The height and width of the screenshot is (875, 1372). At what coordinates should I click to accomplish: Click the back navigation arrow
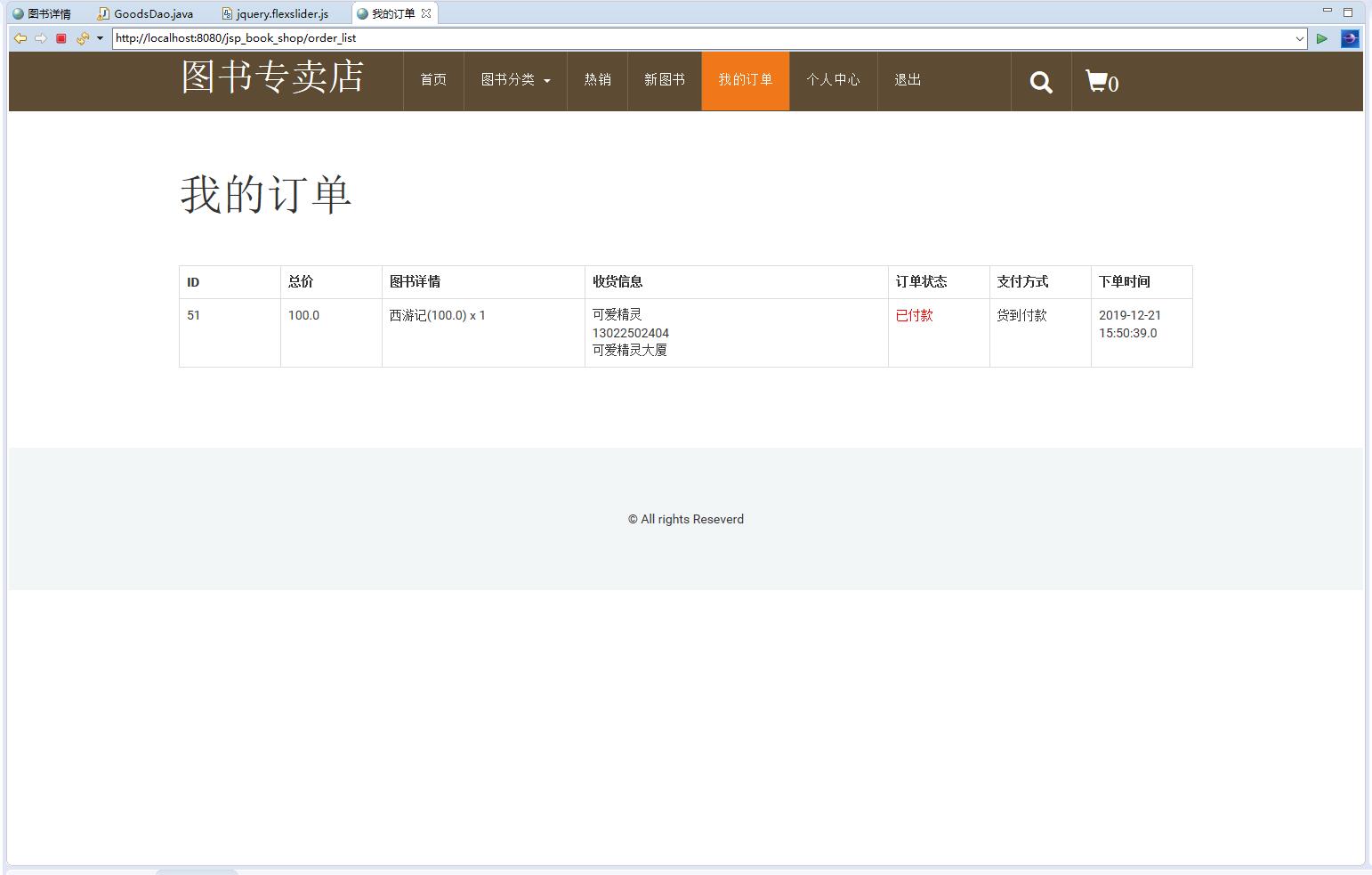pos(20,38)
